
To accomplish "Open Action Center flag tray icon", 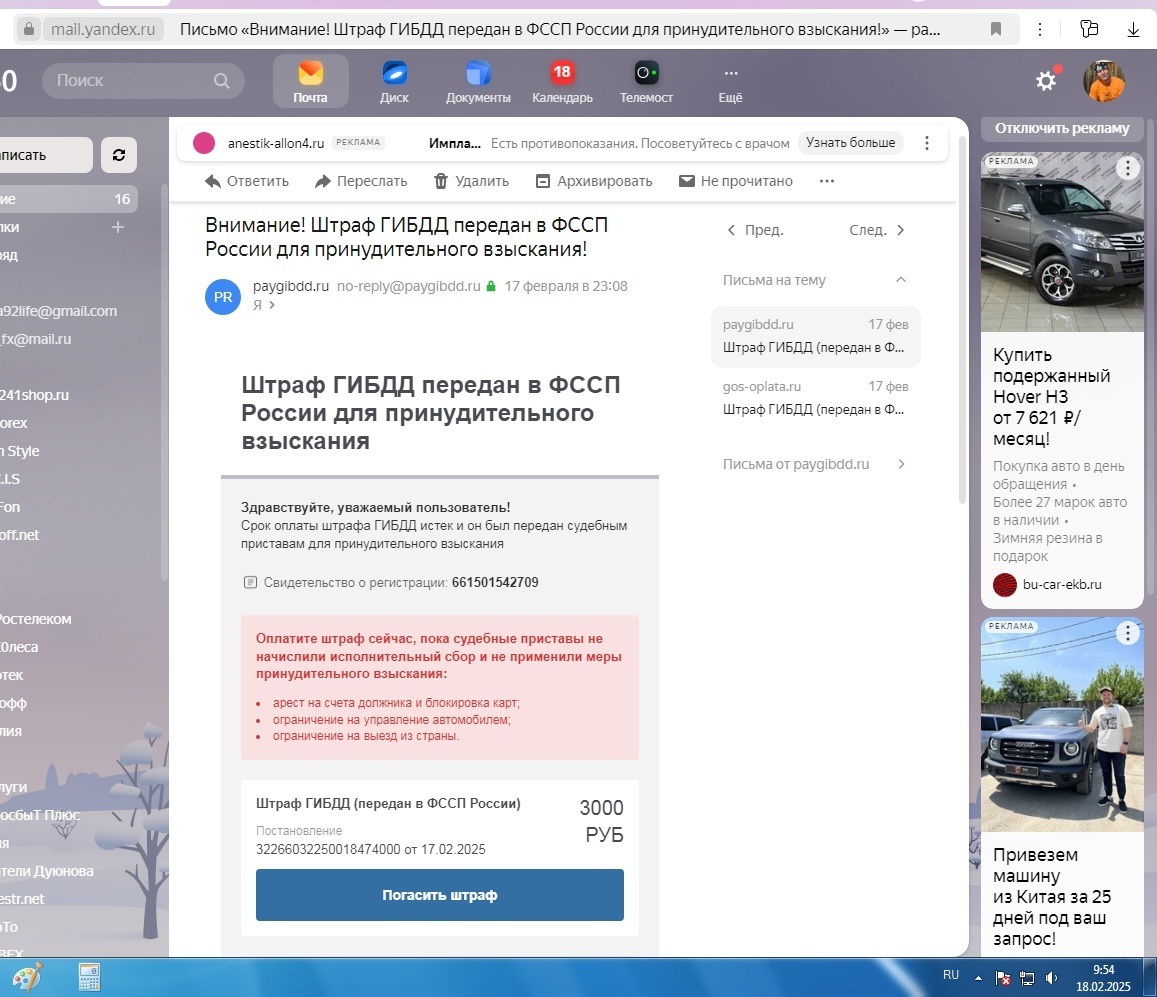I will point(1004,979).
